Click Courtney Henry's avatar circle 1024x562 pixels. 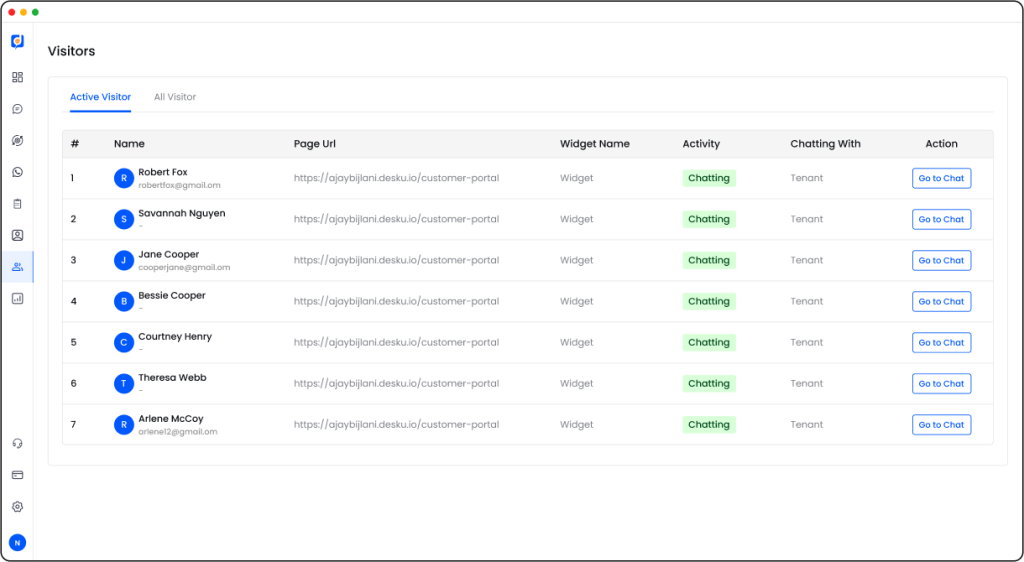[124, 343]
